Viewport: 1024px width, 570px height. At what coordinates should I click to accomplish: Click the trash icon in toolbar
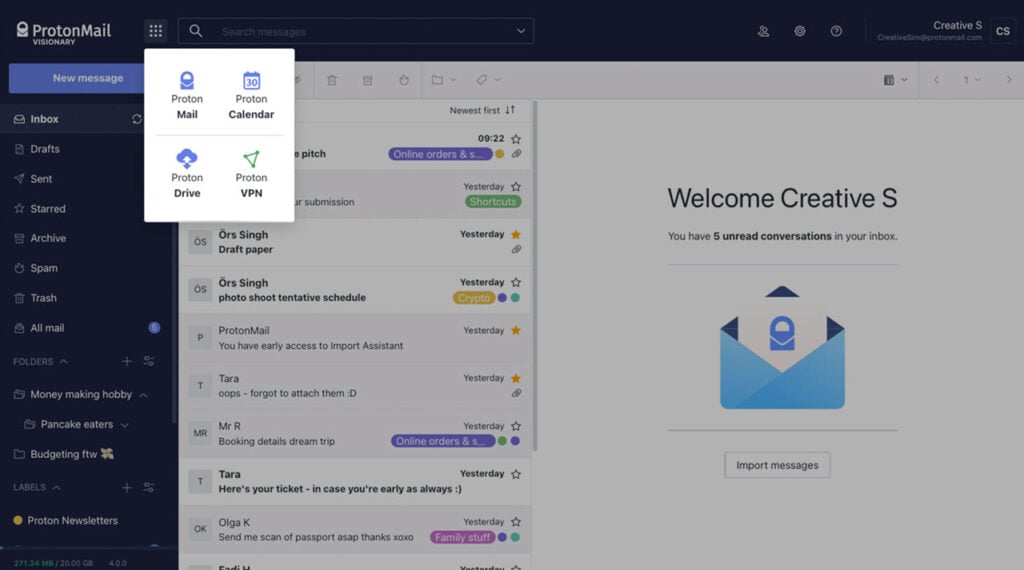point(332,80)
